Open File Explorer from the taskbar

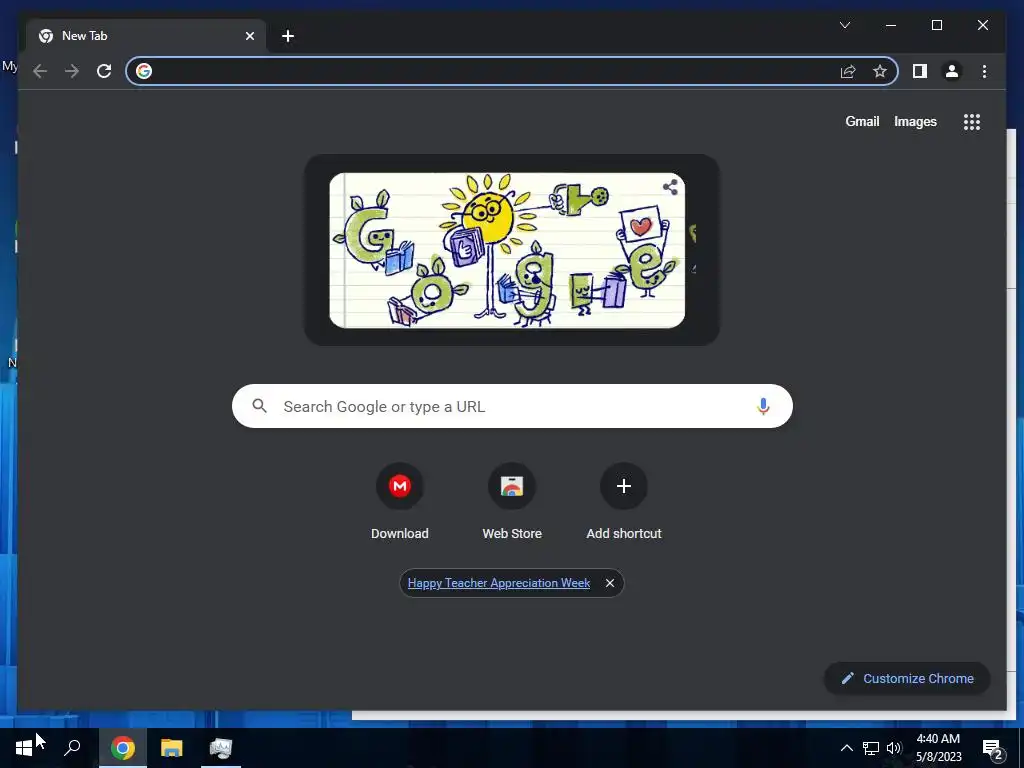pos(172,748)
